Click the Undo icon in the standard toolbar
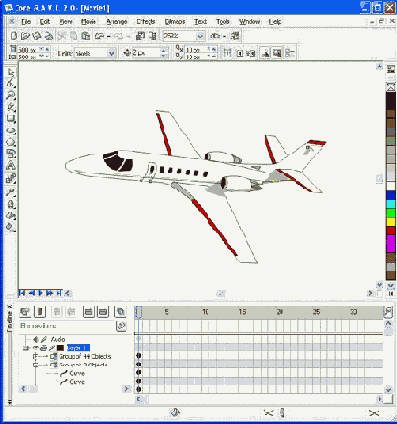 click(99, 36)
